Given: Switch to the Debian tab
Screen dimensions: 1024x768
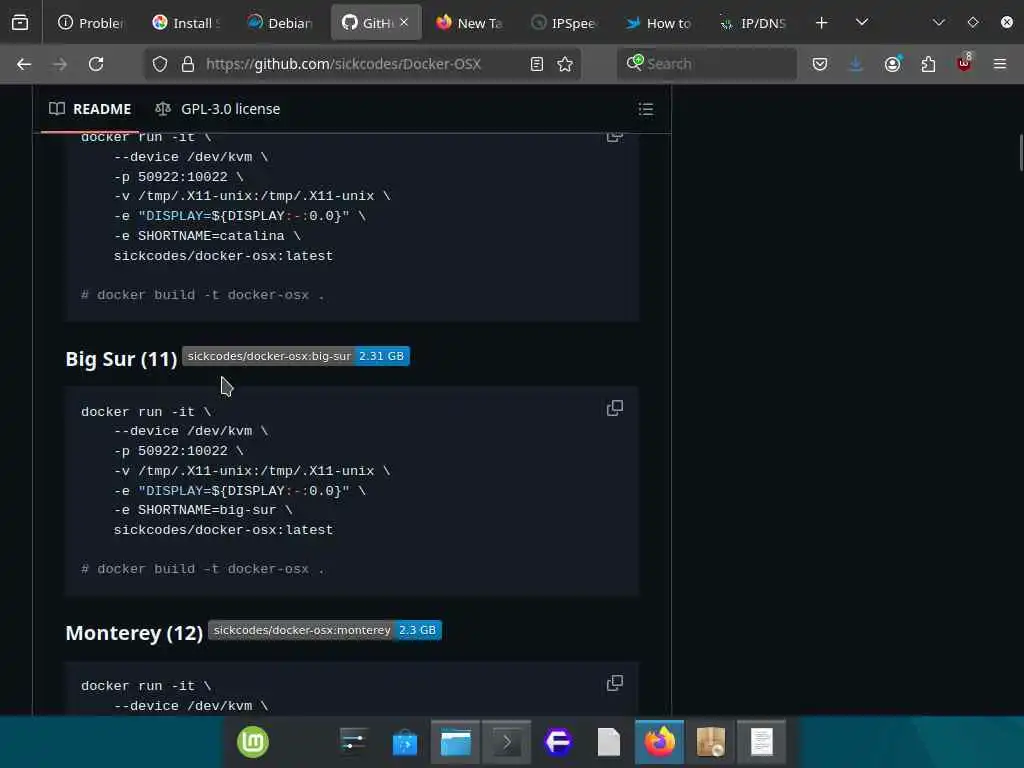Looking at the screenshot, I should pos(280,23).
